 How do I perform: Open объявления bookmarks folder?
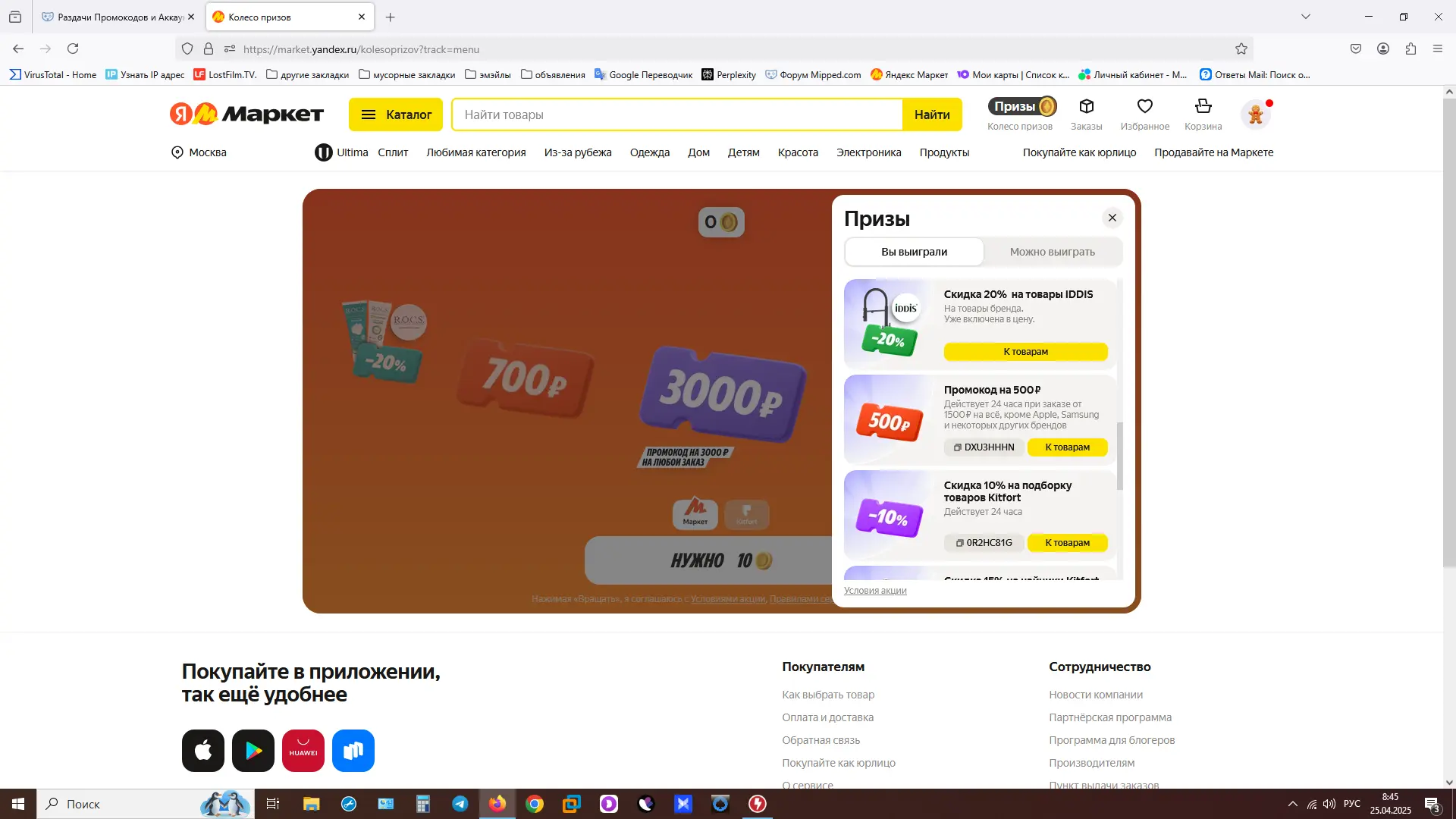(x=553, y=74)
